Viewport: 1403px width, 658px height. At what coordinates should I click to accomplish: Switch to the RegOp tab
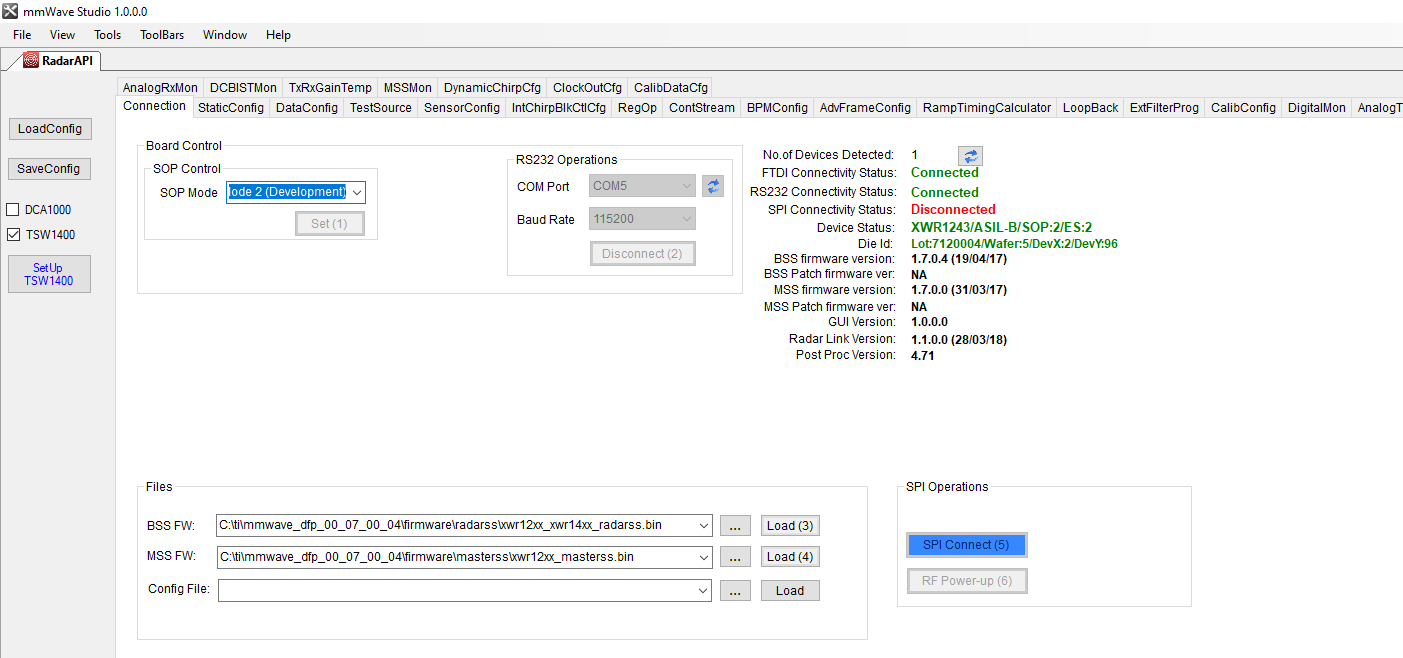point(637,107)
